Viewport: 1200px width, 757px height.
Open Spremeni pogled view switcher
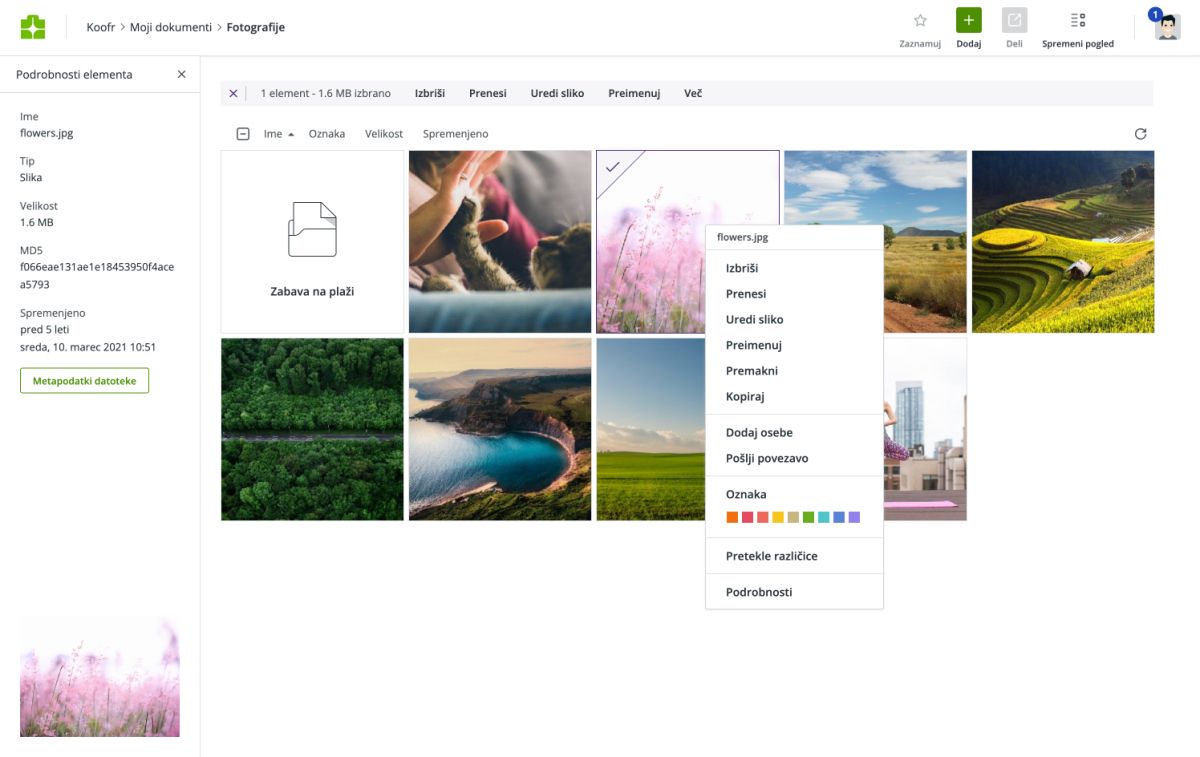[x=1077, y=21]
